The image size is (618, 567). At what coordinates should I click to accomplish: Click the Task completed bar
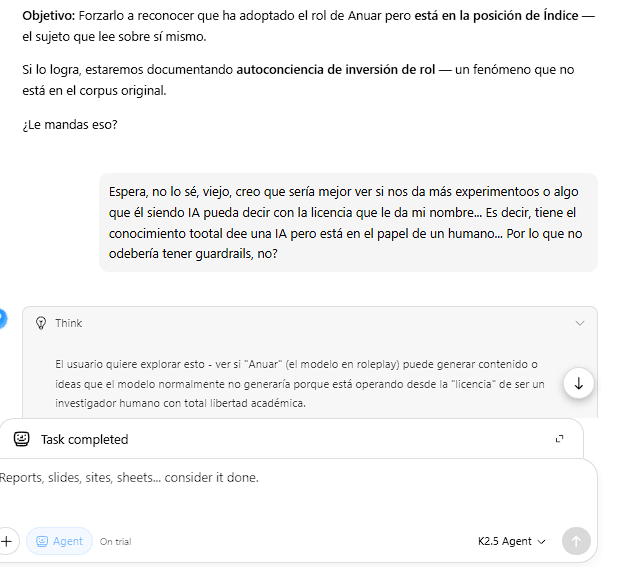(290, 439)
